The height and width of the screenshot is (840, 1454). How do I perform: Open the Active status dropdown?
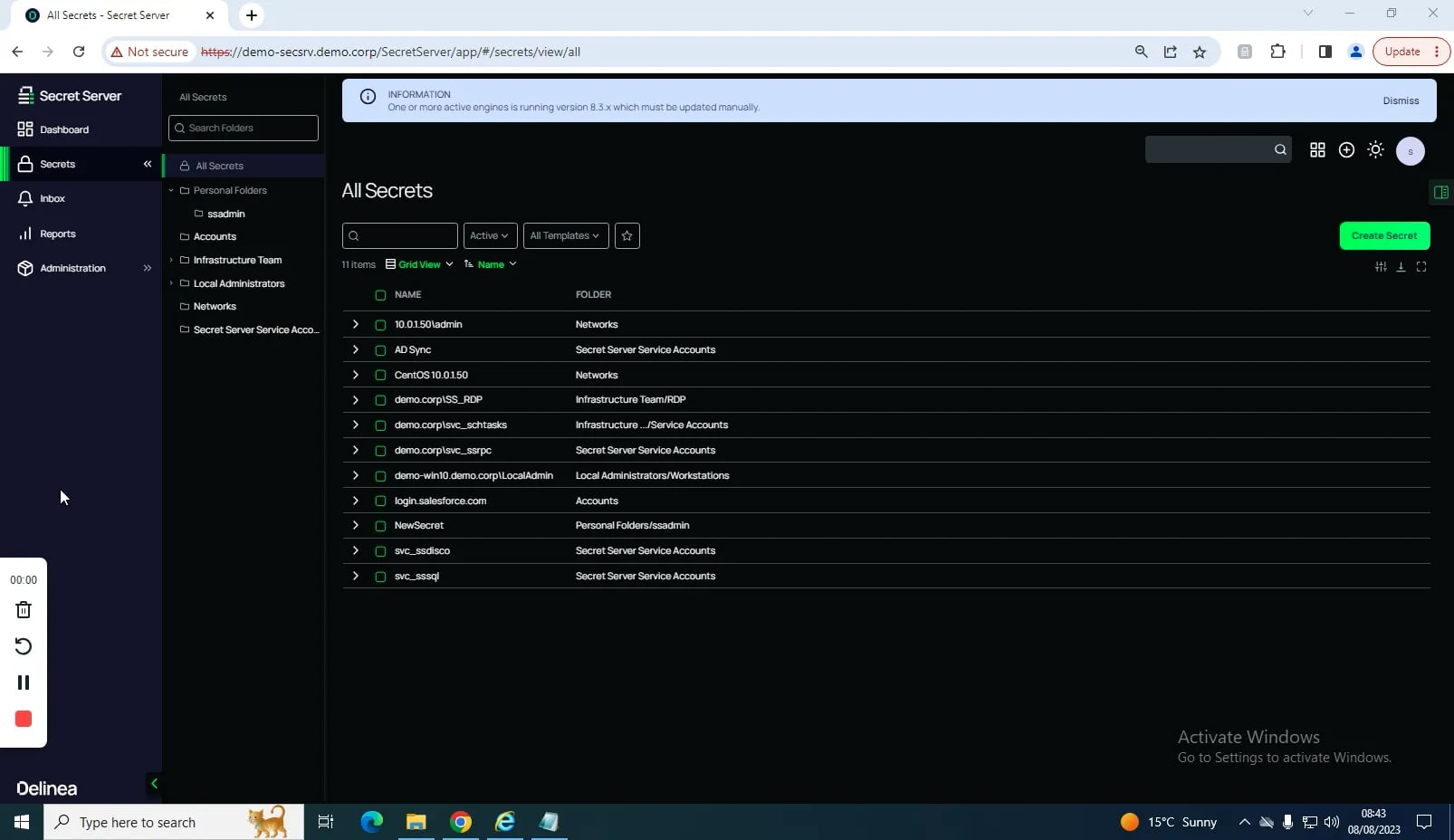(490, 235)
